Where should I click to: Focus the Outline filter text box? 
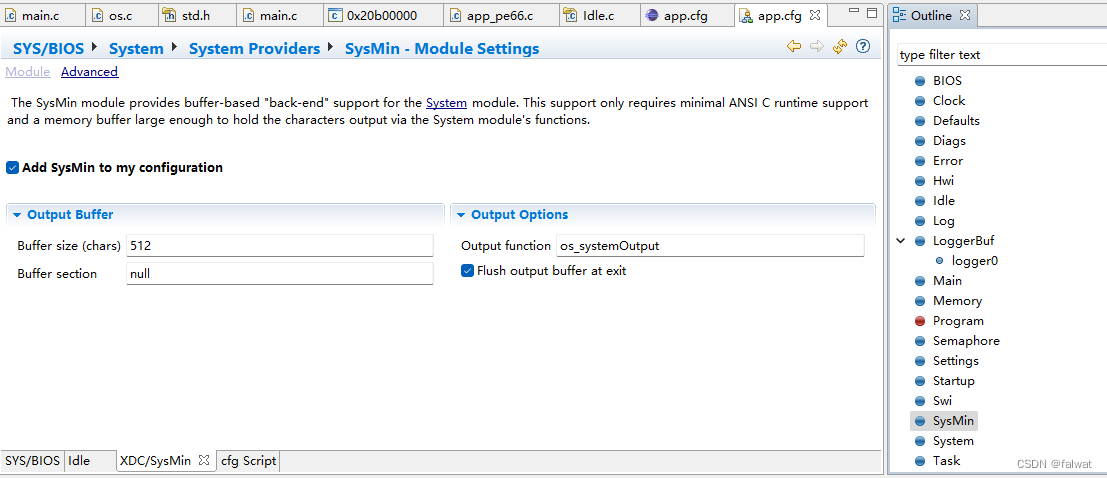1002,55
